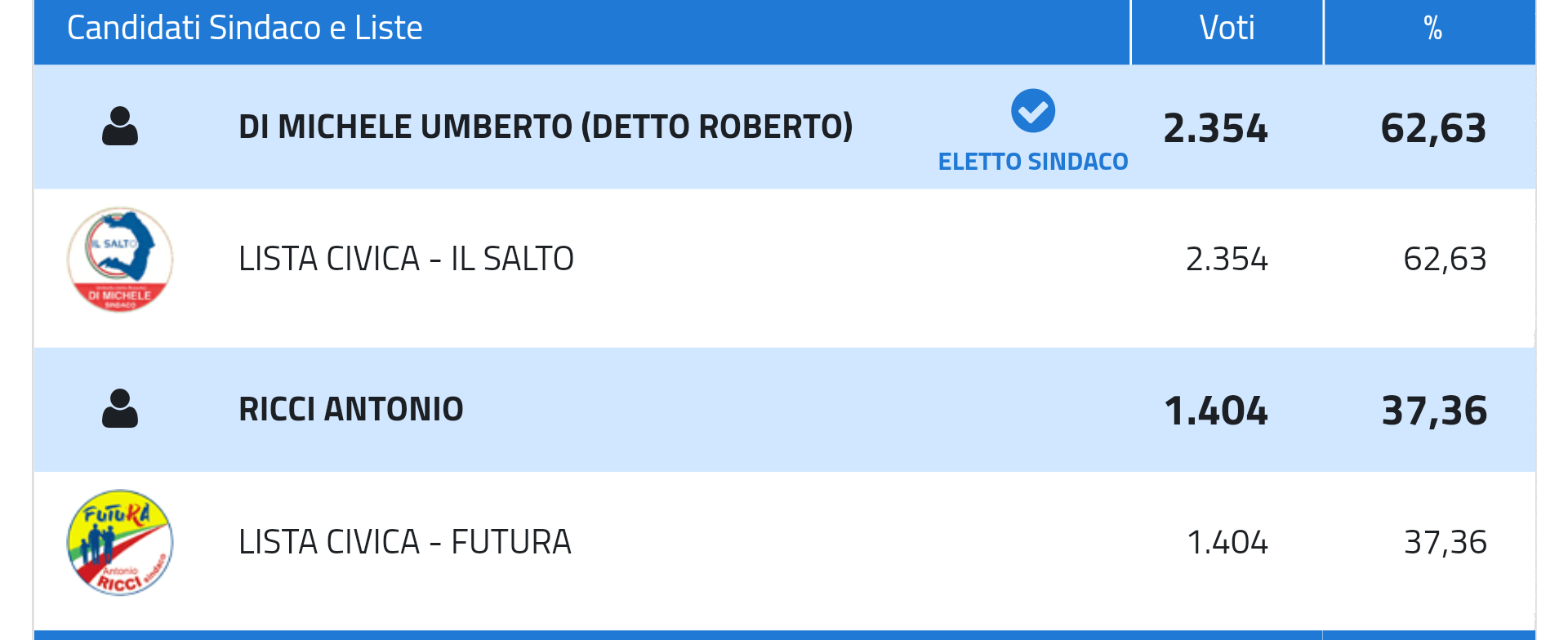1568x640 pixels.
Task: Click the person icon beside Di Michele Umberto
Action: pyautogui.click(x=120, y=127)
